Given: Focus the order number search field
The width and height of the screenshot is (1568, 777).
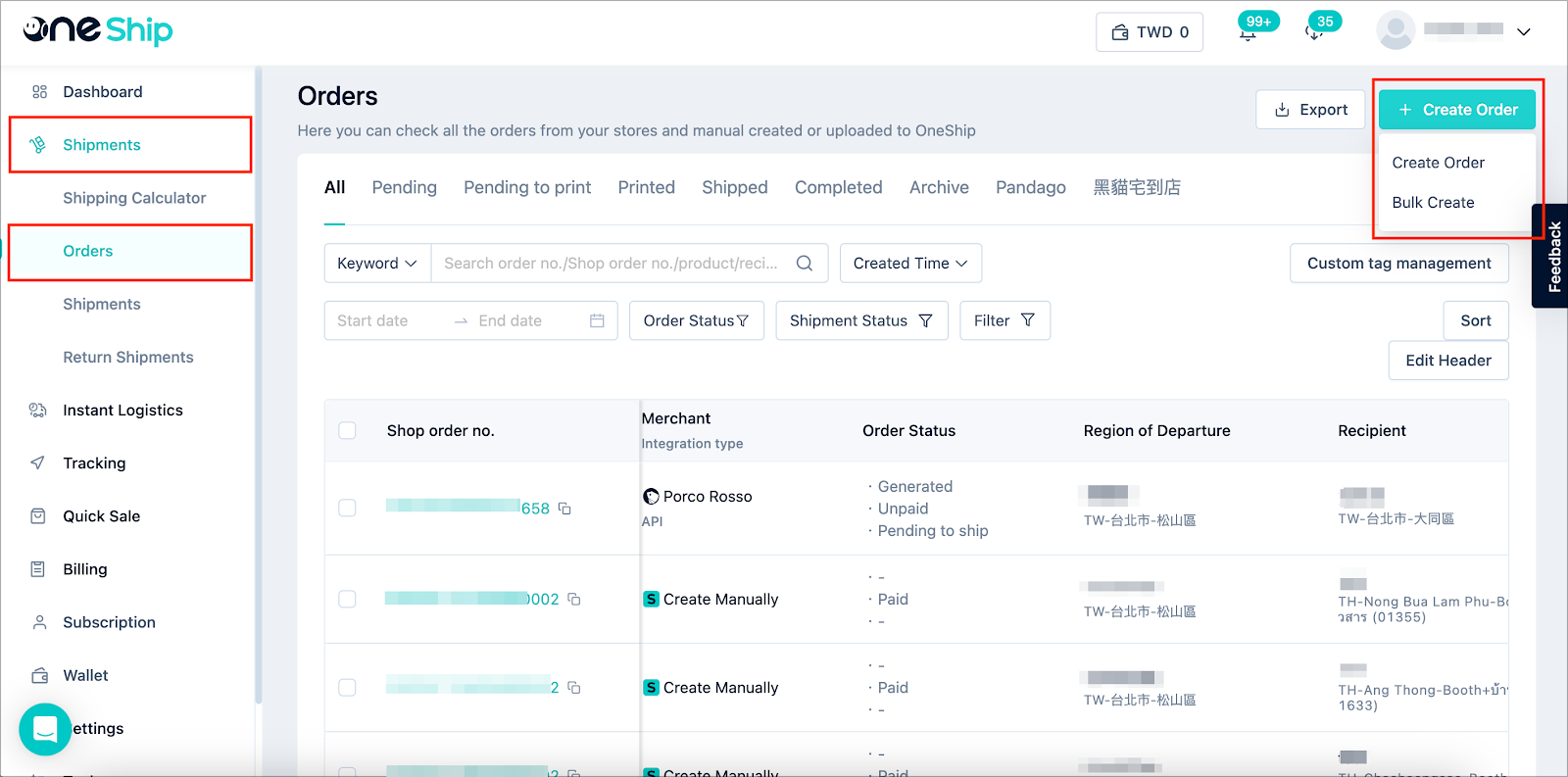Looking at the screenshot, I should tap(611, 264).
